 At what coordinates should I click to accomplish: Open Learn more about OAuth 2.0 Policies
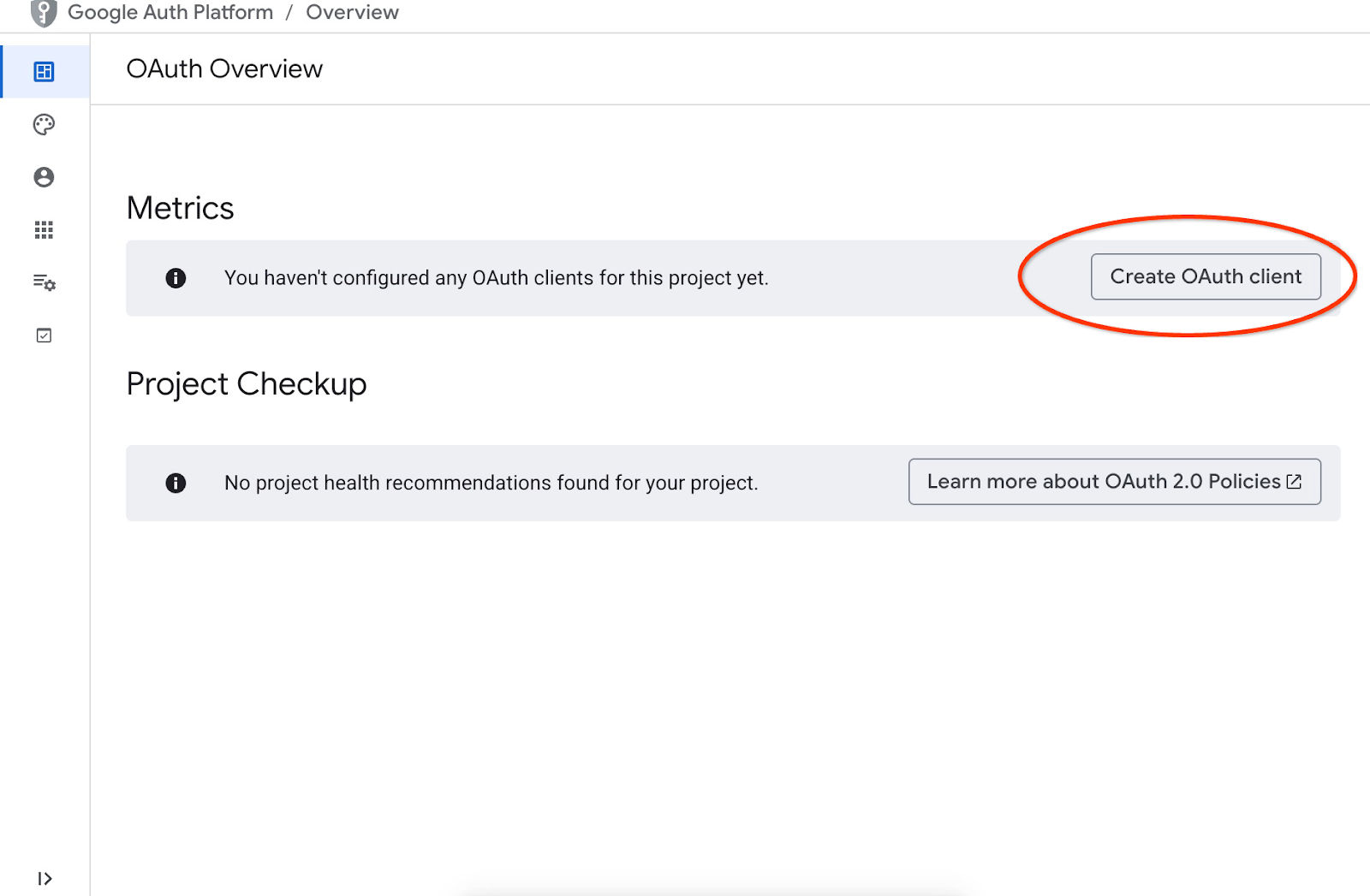click(1103, 482)
